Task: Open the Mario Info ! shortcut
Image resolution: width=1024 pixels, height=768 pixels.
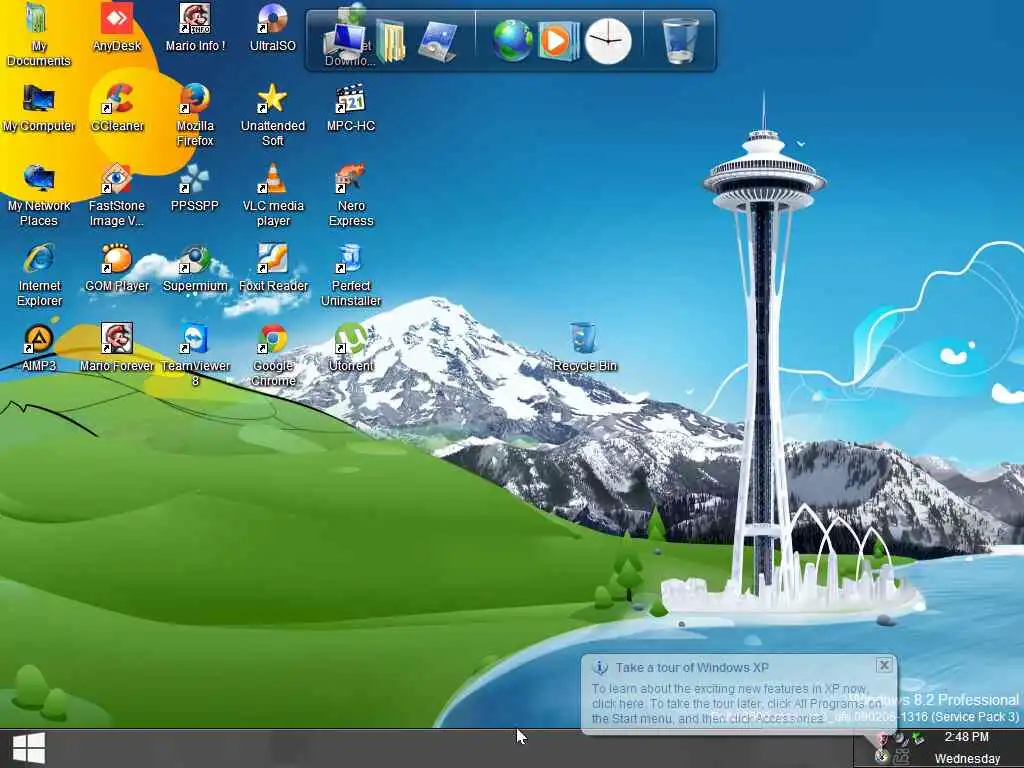Action: 195,27
